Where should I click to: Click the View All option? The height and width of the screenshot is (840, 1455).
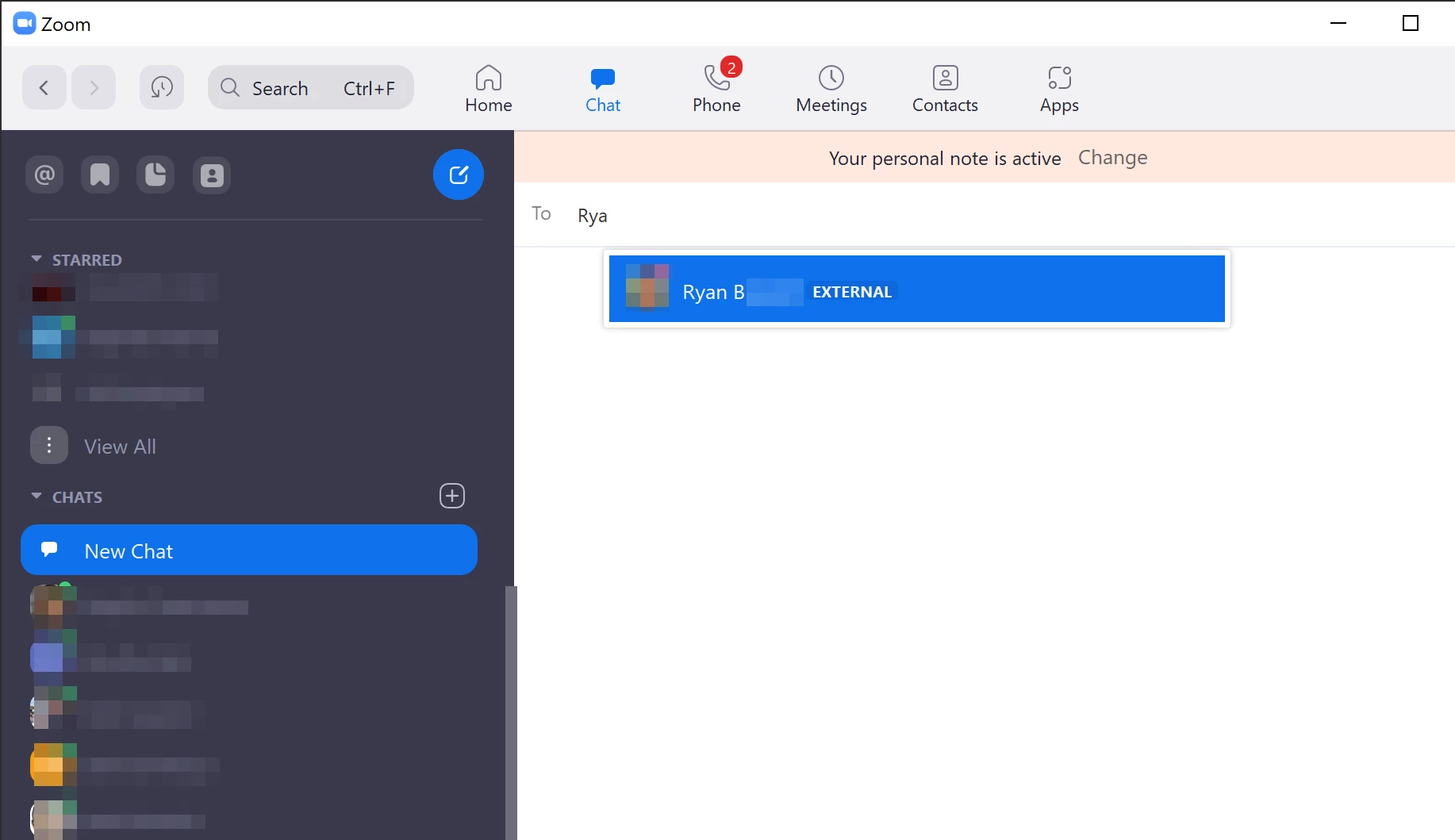coord(120,447)
